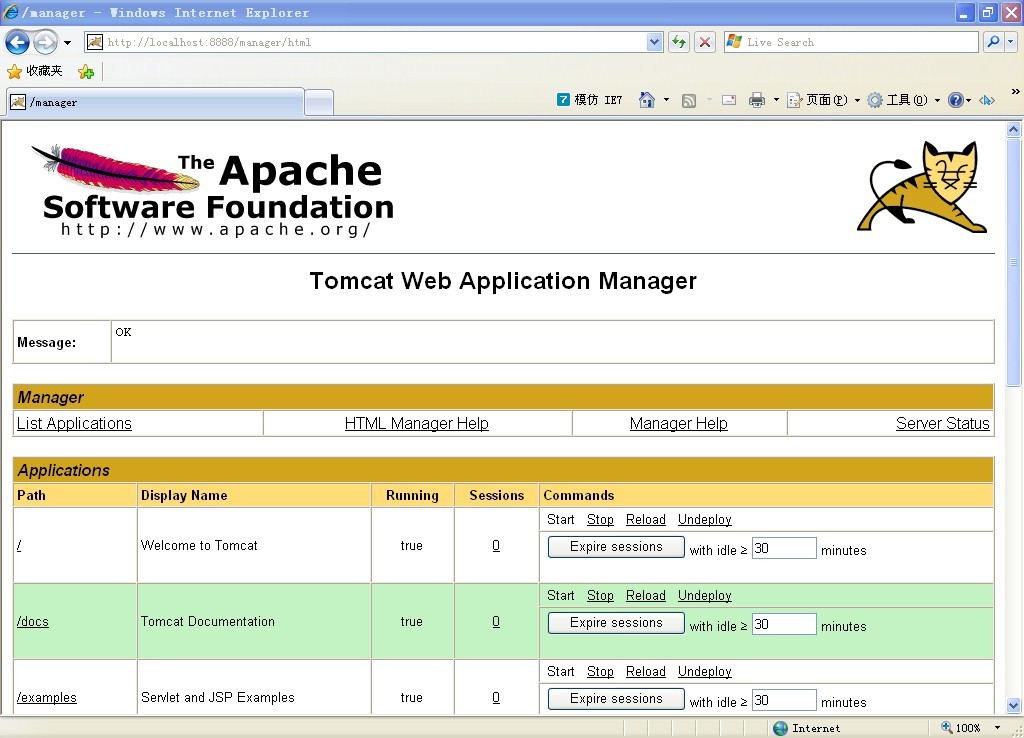Run search with the magnifier icon

click(993, 42)
